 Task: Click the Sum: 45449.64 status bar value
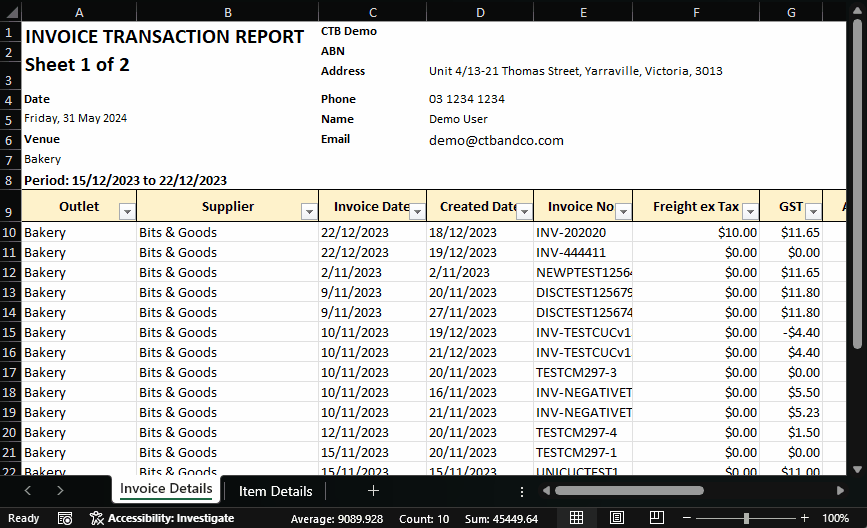click(501, 519)
